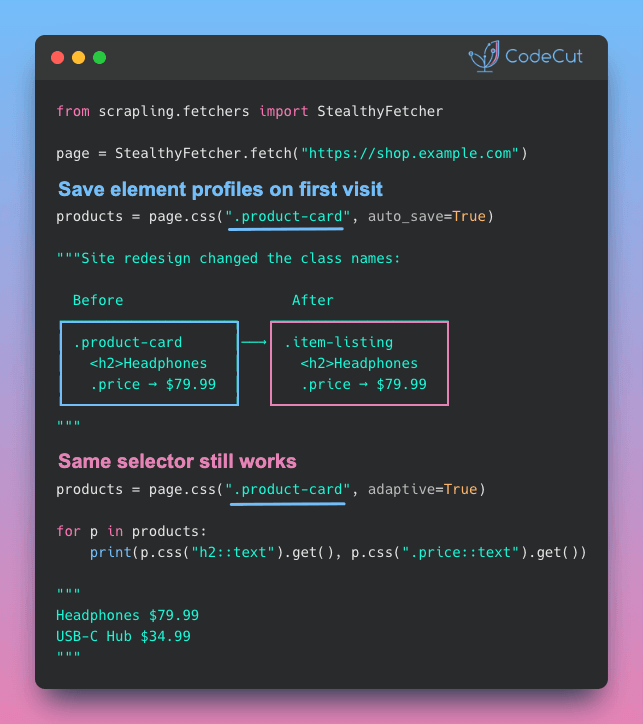The image size is (643, 724).
Task: Click the "Before" column label
Action: coord(98,300)
